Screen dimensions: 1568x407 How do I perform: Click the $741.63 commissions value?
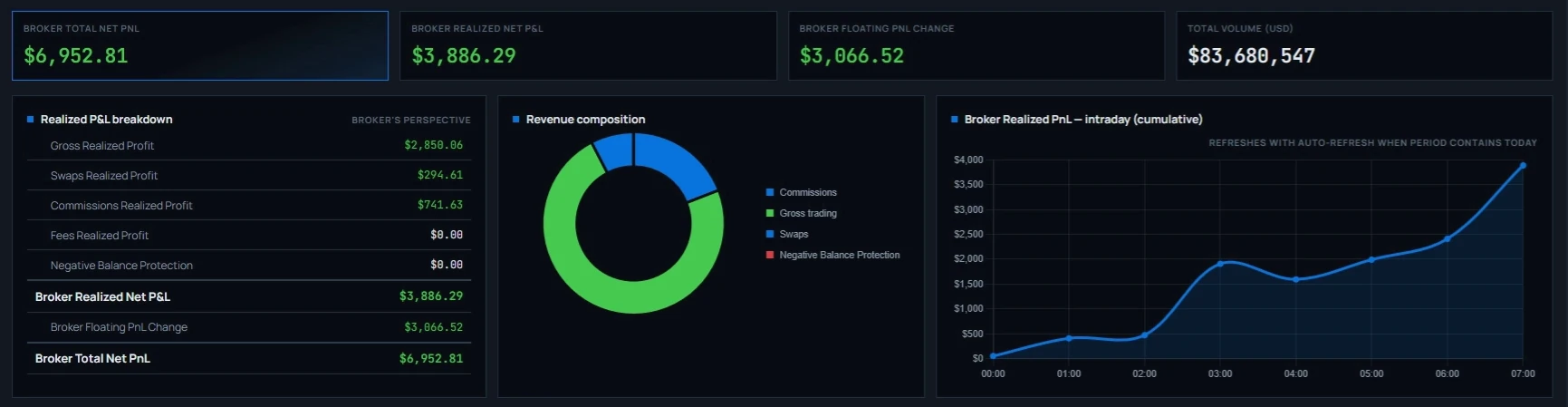pyautogui.click(x=439, y=205)
